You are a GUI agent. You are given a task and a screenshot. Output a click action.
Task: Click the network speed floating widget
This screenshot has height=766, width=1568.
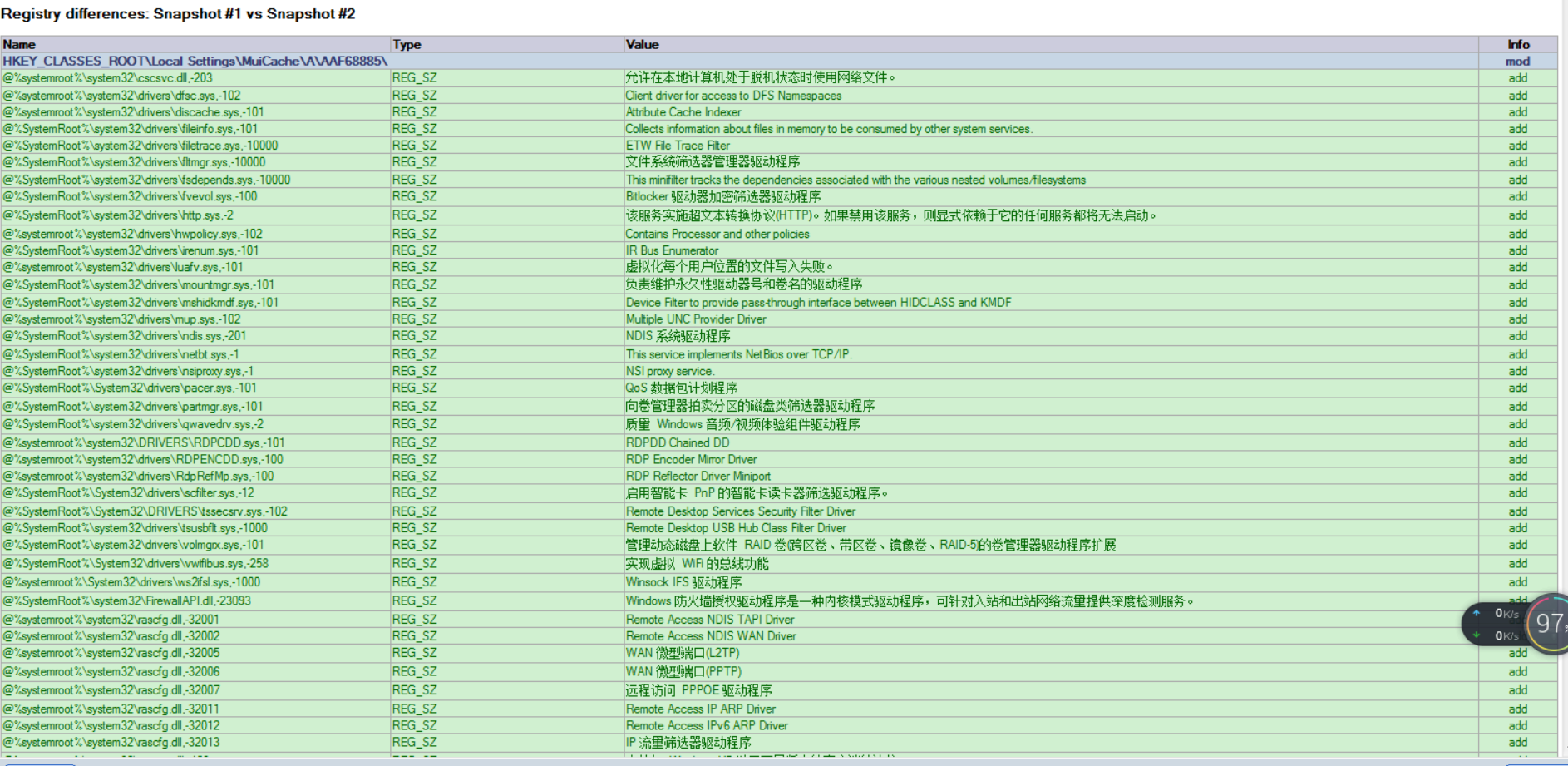[x=1496, y=624]
